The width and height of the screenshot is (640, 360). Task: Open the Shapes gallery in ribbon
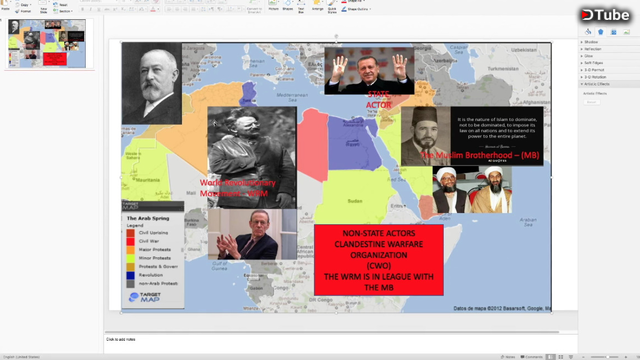coord(288,5)
